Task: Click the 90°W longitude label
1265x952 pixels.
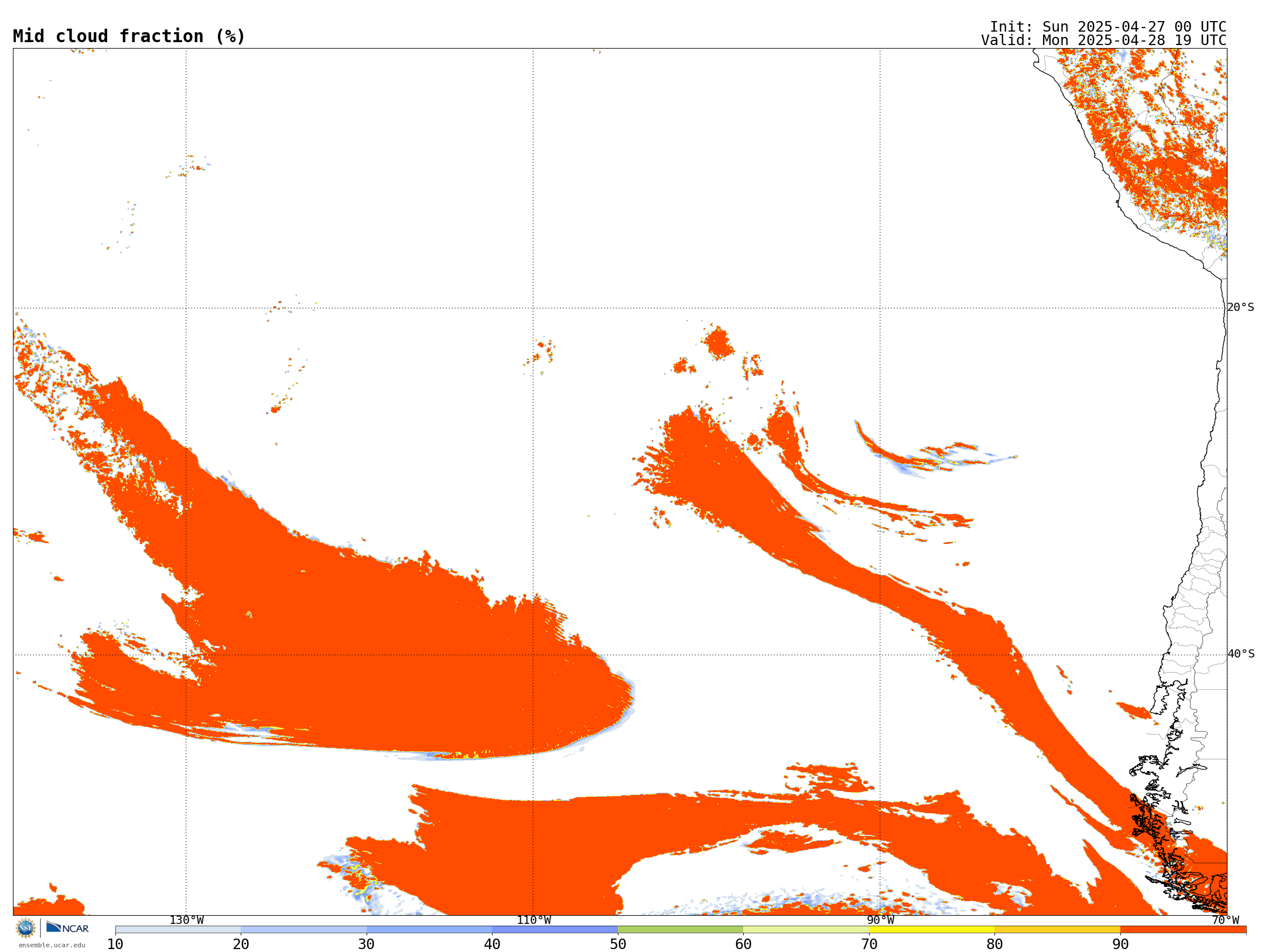Action: coord(881,920)
